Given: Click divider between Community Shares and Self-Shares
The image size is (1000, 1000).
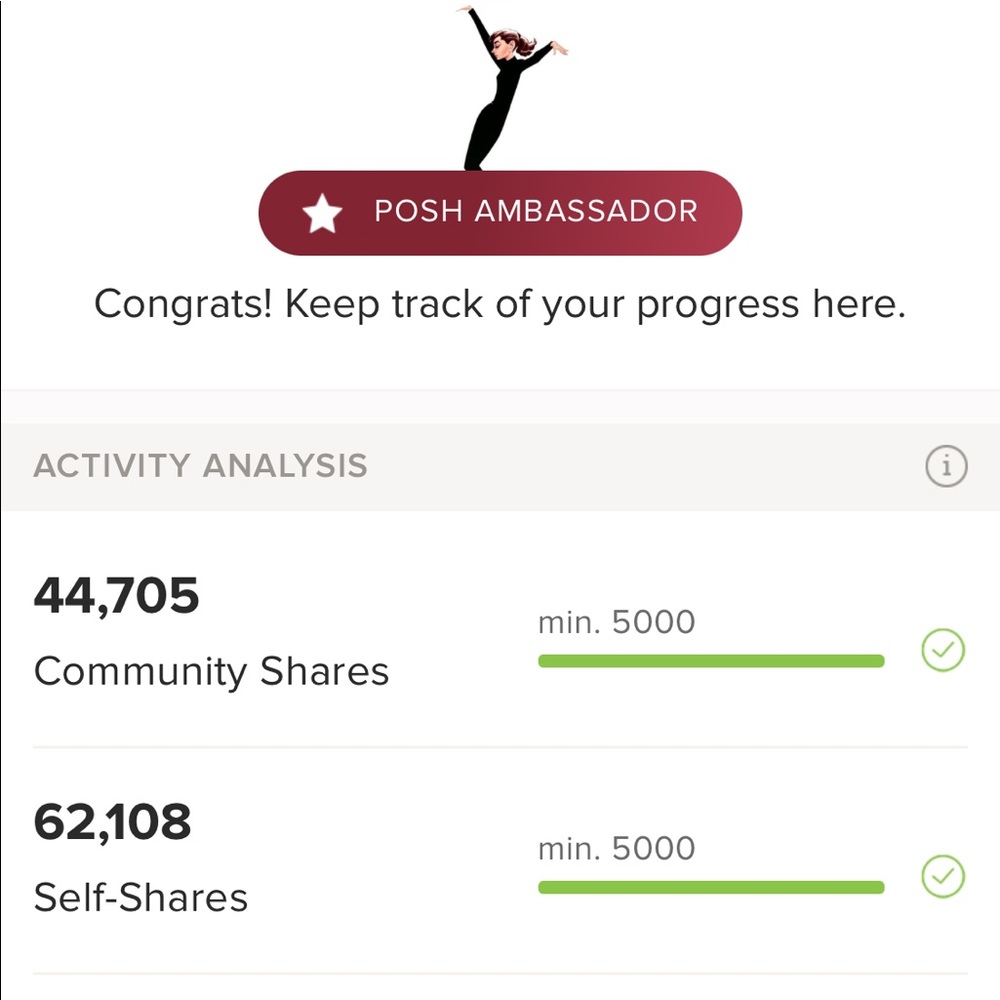Looking at the screenshot, I should tap(500, 747).
